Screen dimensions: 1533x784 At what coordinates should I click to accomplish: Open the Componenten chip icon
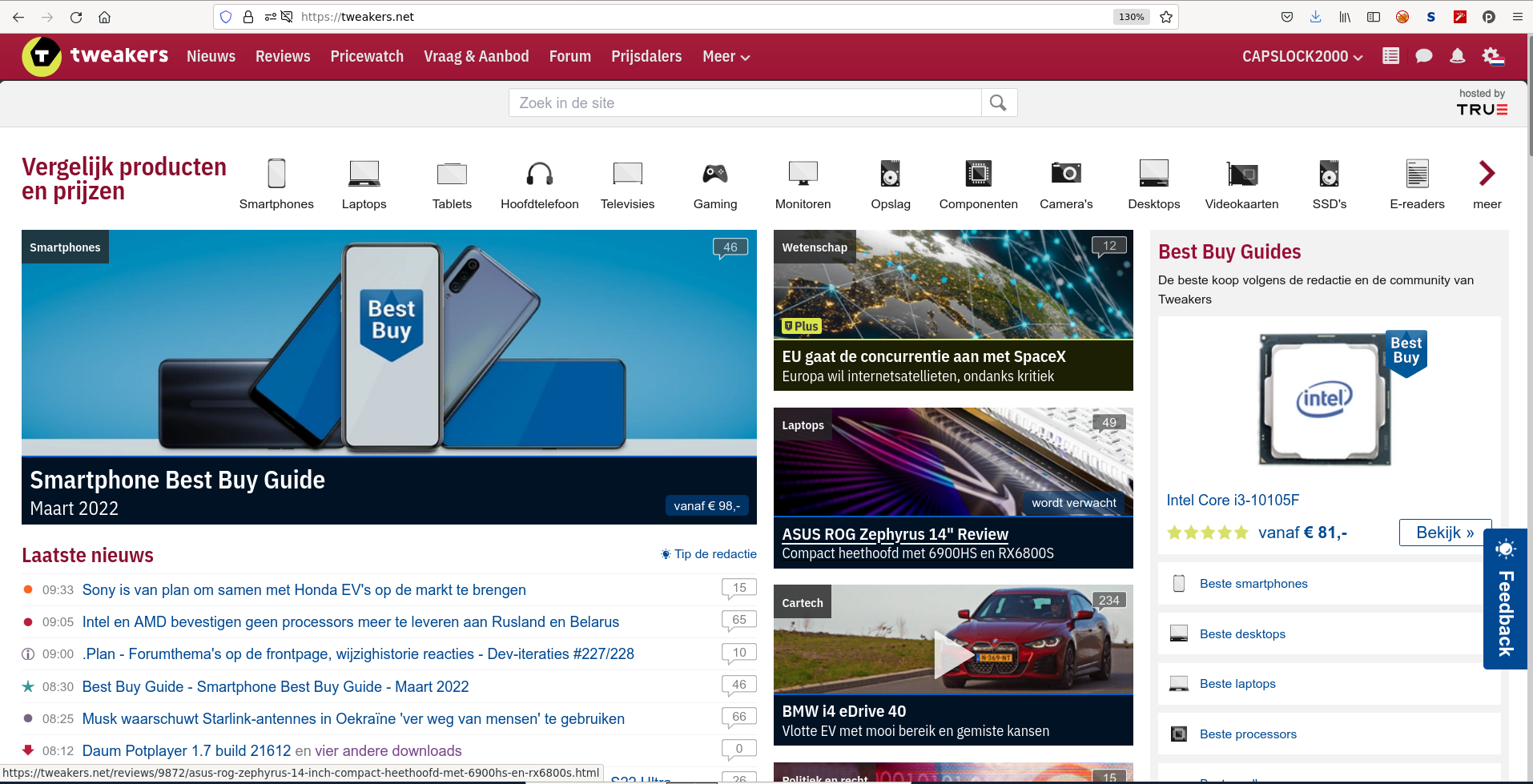pyautogui.click(x=979, y=173)
